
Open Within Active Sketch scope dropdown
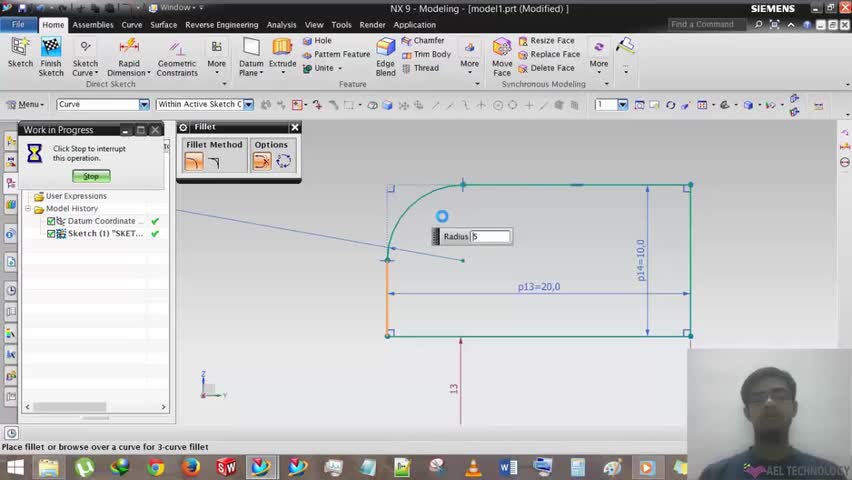tap(248, 104)
